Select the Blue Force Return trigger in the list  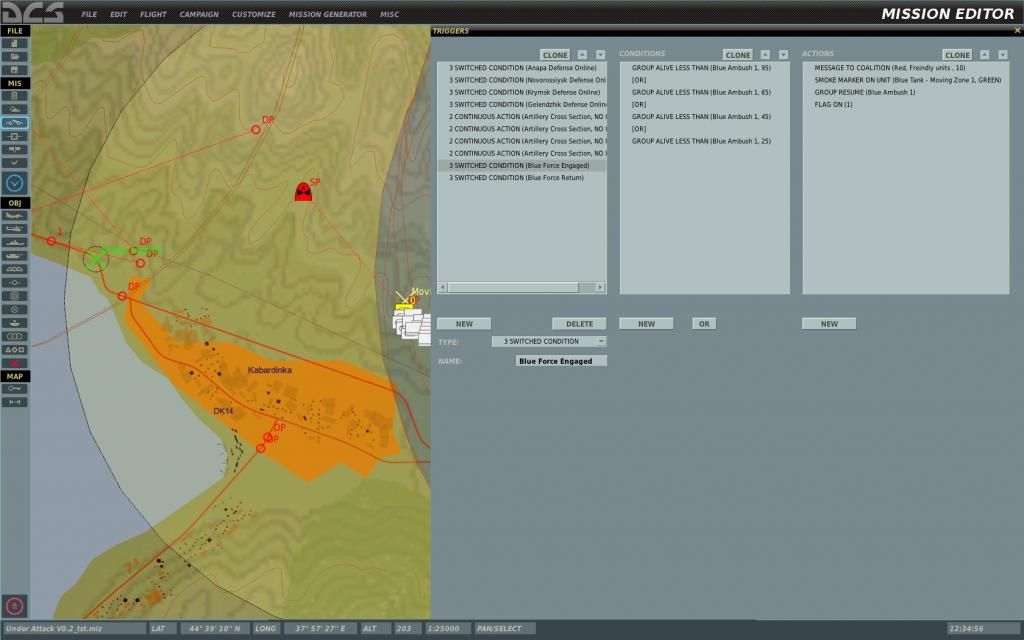pyautogui.click(x=520, y=180)
